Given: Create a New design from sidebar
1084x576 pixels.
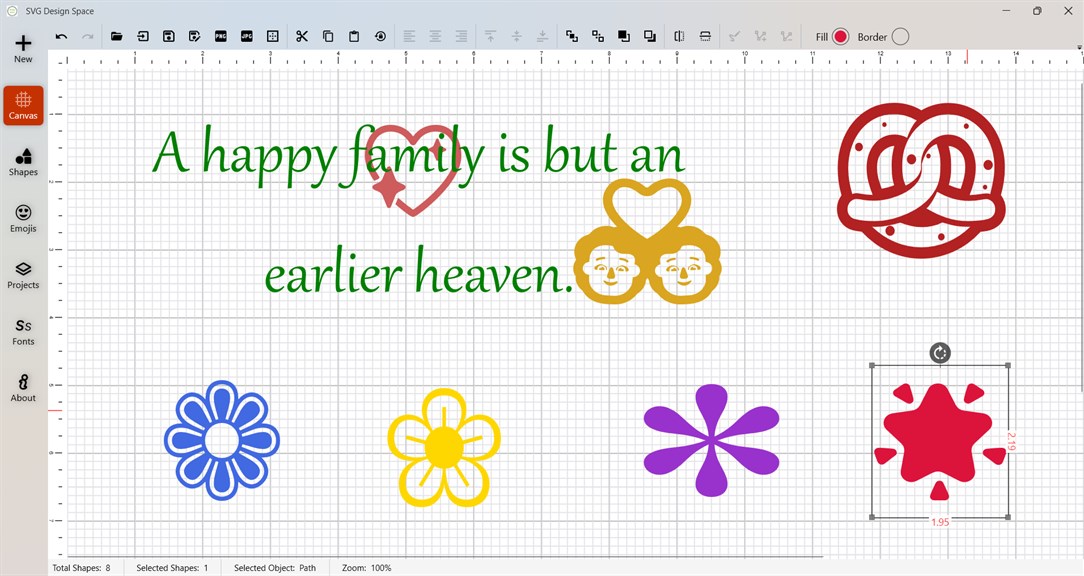Looking at the screenshot, I should click(24, 49).
